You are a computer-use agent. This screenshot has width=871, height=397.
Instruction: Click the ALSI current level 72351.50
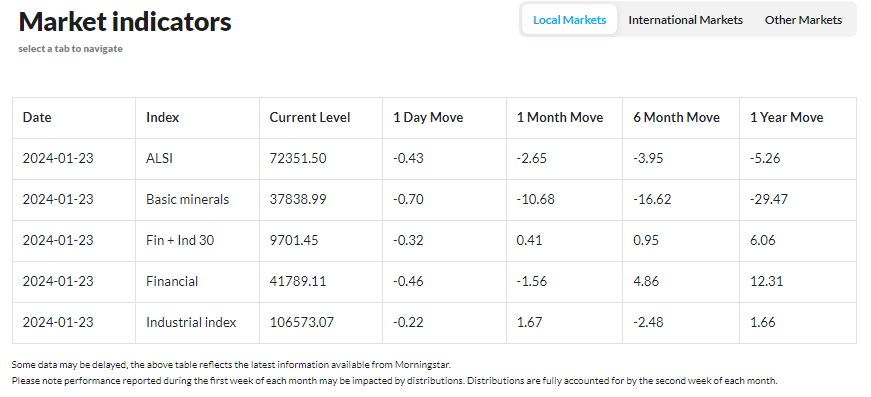(x=298, y=158)
